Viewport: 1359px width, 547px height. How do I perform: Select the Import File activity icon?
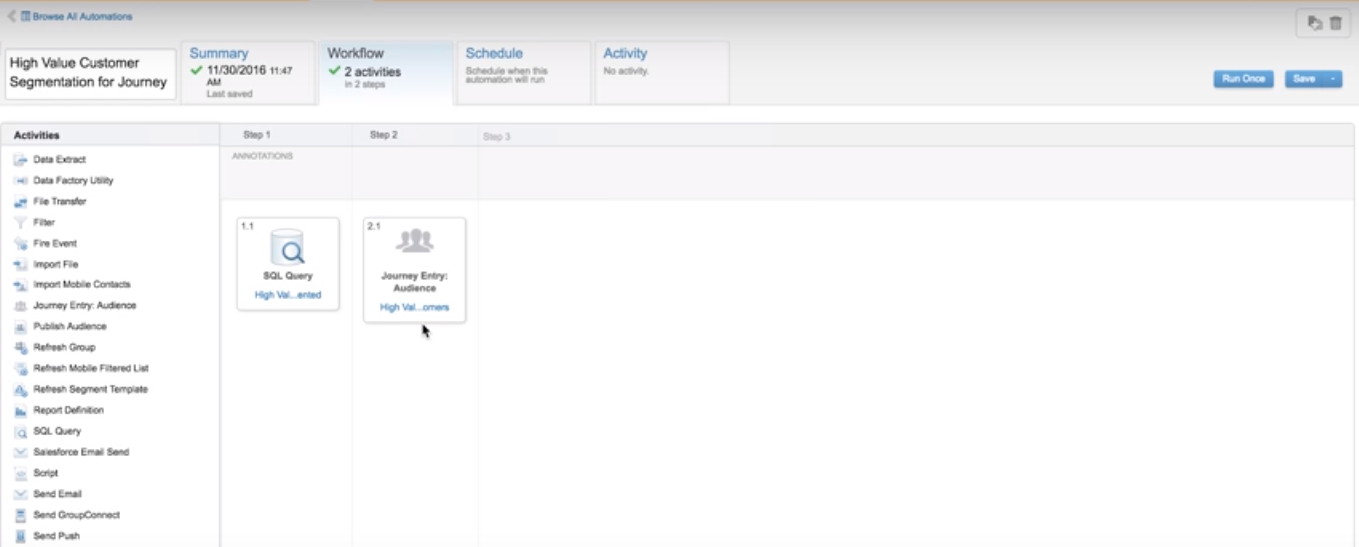tap(20, 265)
